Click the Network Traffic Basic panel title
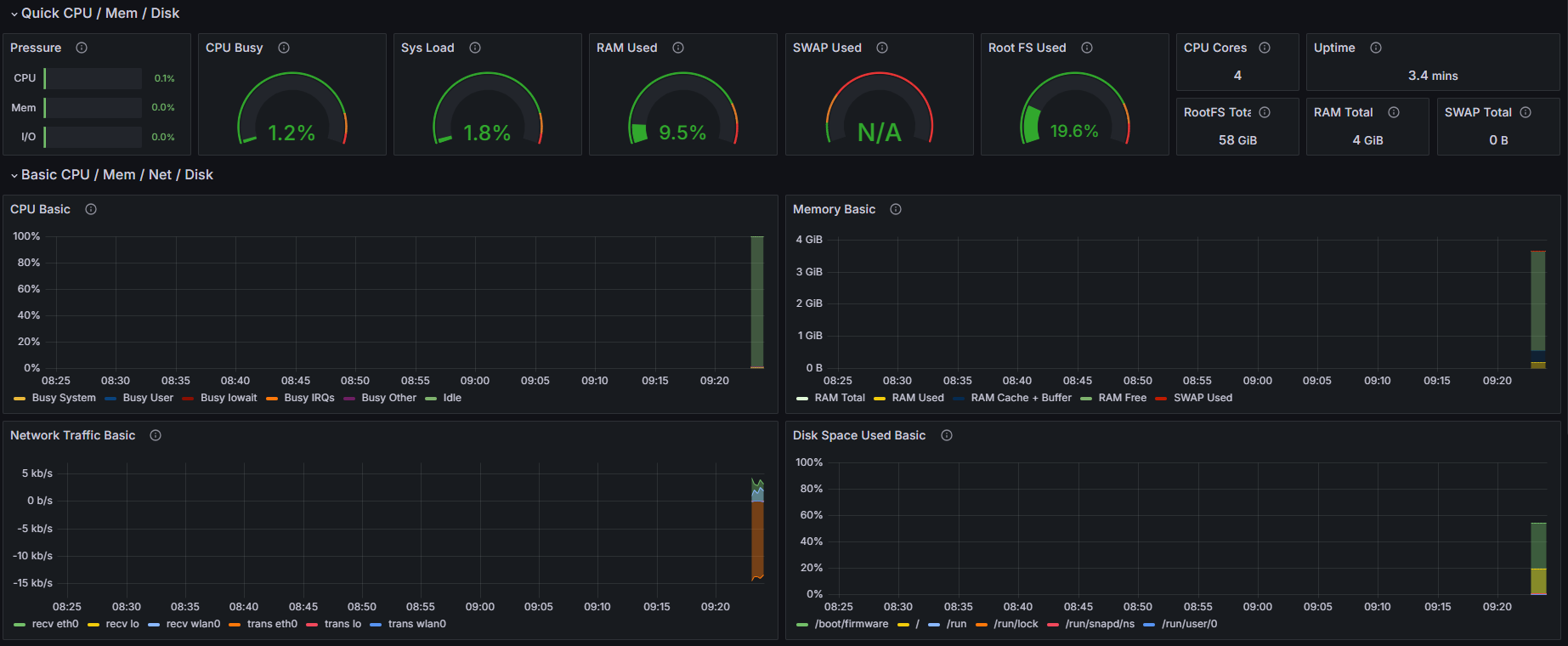 (72, 435)
